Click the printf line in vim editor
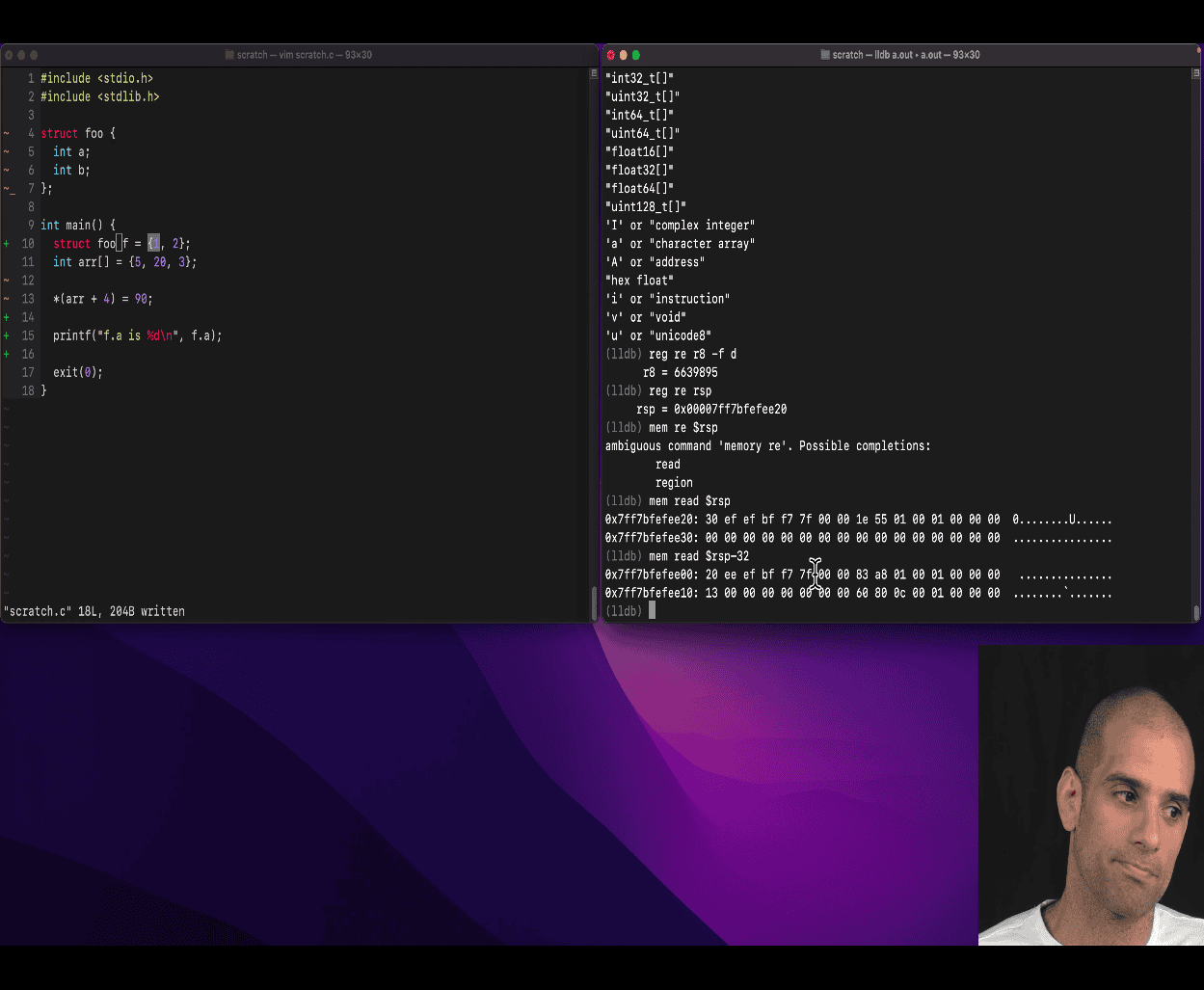 tap(137, 335)
